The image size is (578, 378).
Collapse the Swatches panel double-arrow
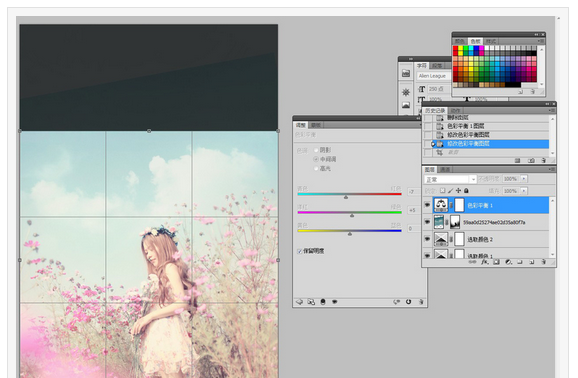tap(536, 35)
